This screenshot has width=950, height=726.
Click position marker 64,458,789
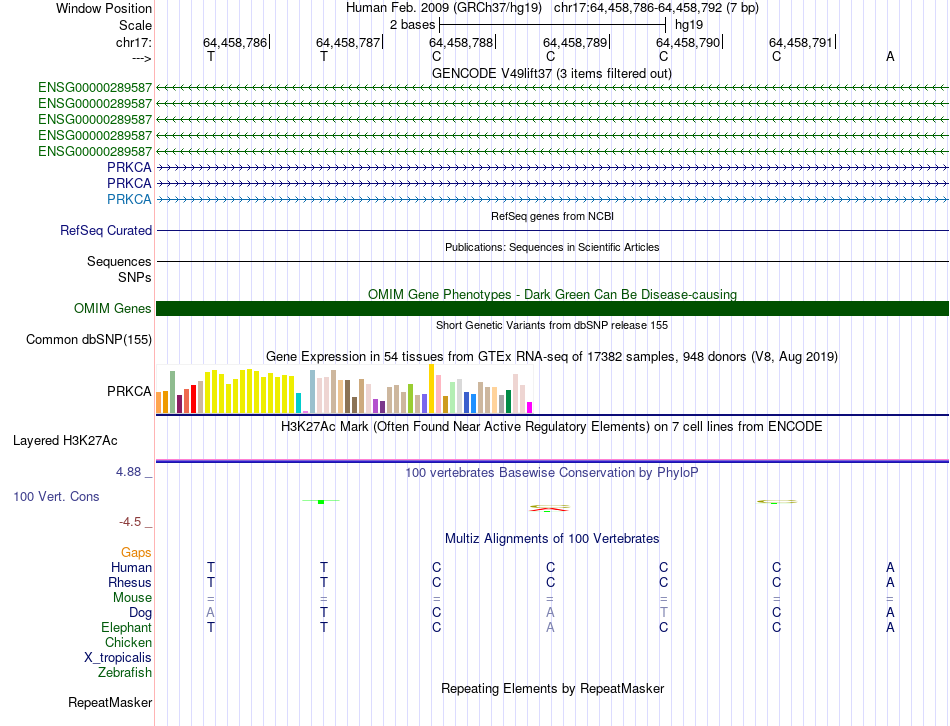coord(574,42)
